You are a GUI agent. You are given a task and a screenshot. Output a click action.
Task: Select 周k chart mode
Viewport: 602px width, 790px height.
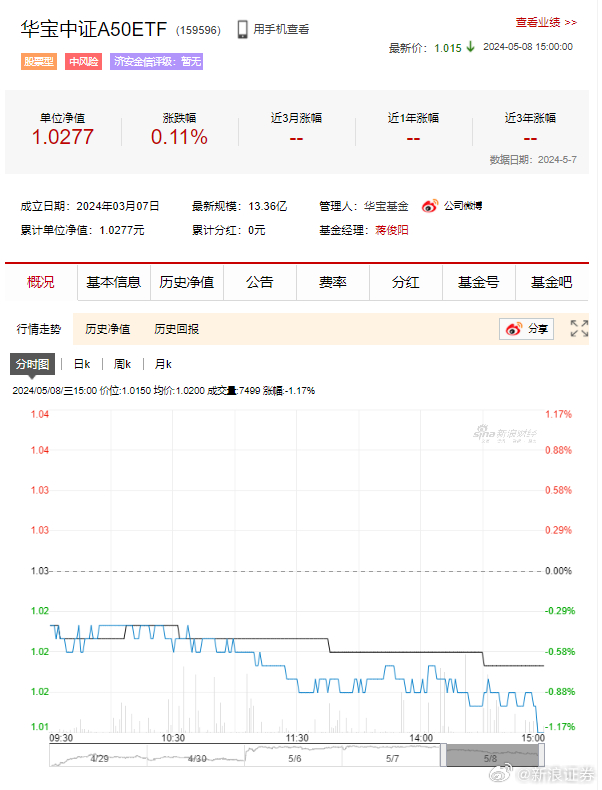[122, 364]
